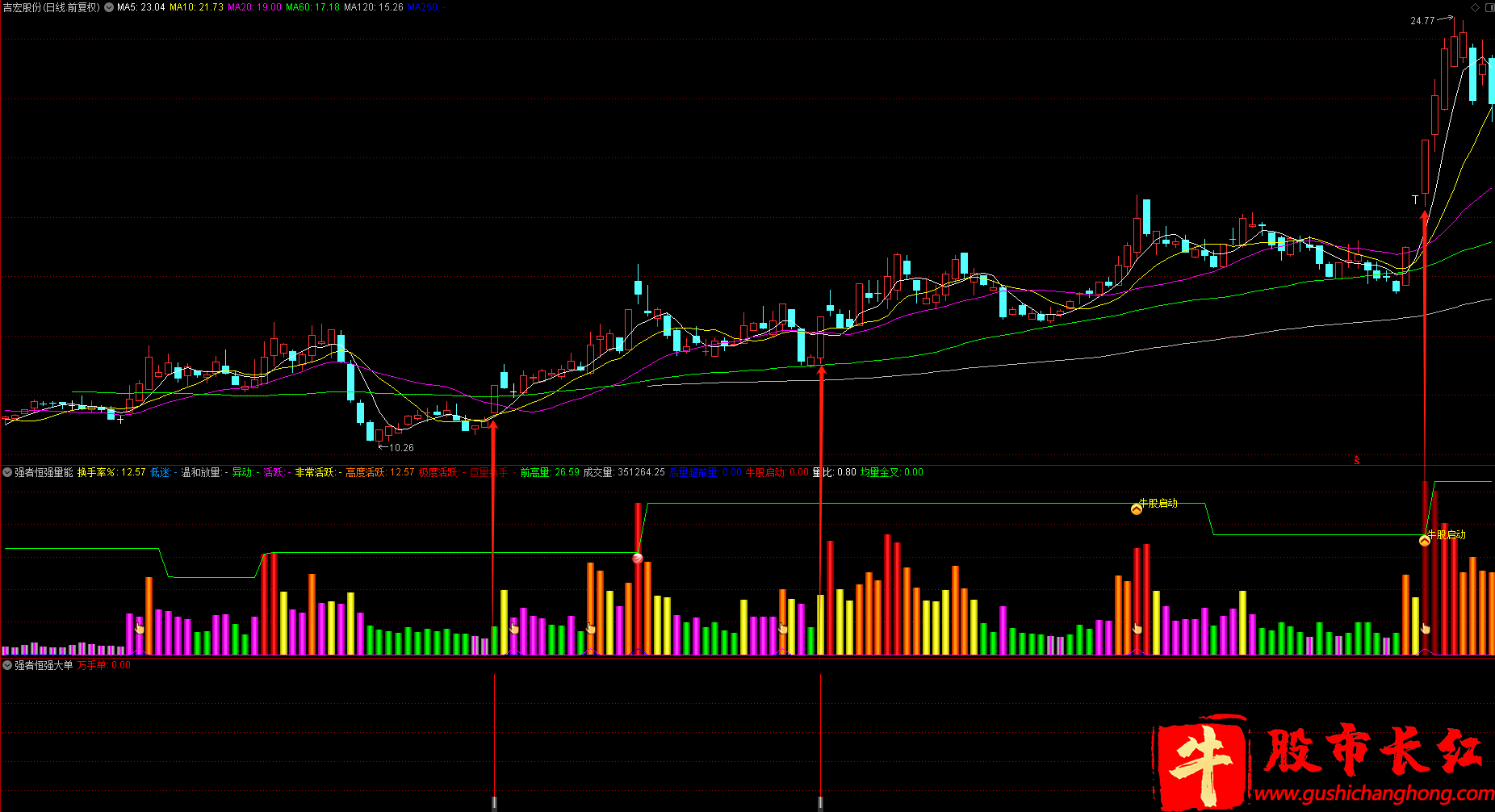Image resolution: width=1495 pixels, height=812 pixels.
Task: Click the 牛股启动 marker icon near 前高量 line
Action: (1137, 509)
